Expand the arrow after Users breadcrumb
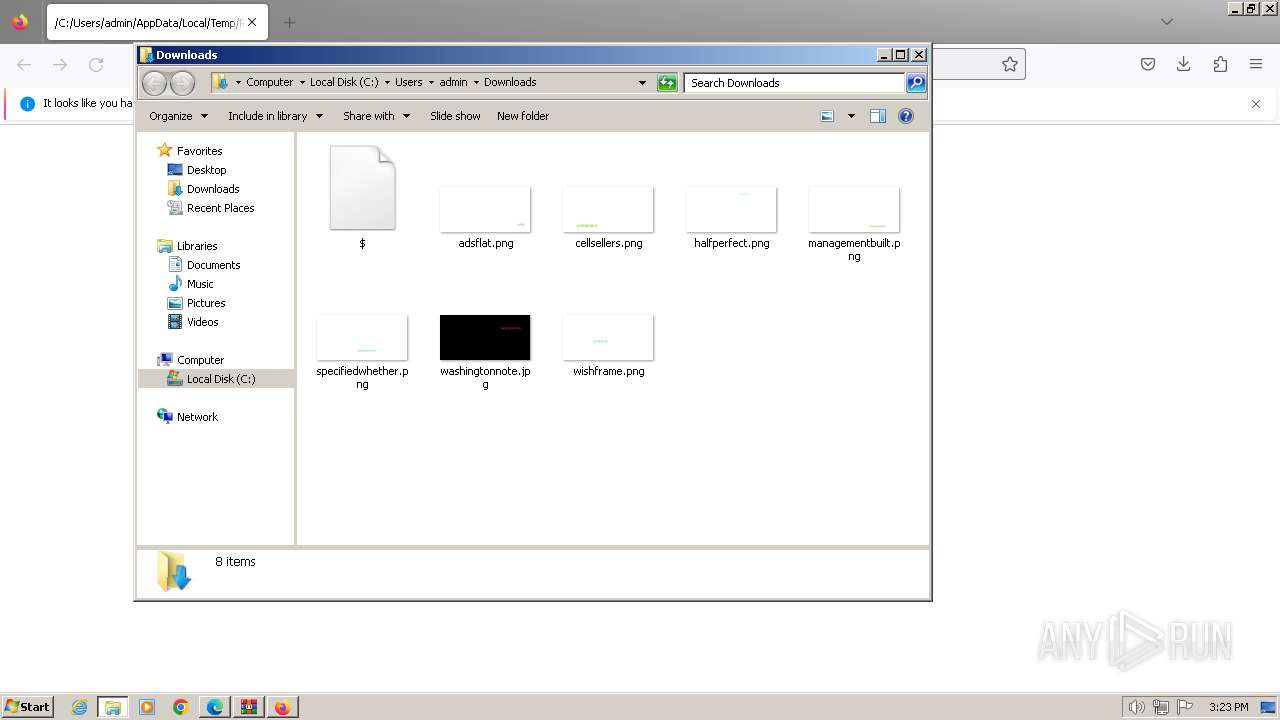The width and height of the screenshot is (1280, 720). pos(431,82)
